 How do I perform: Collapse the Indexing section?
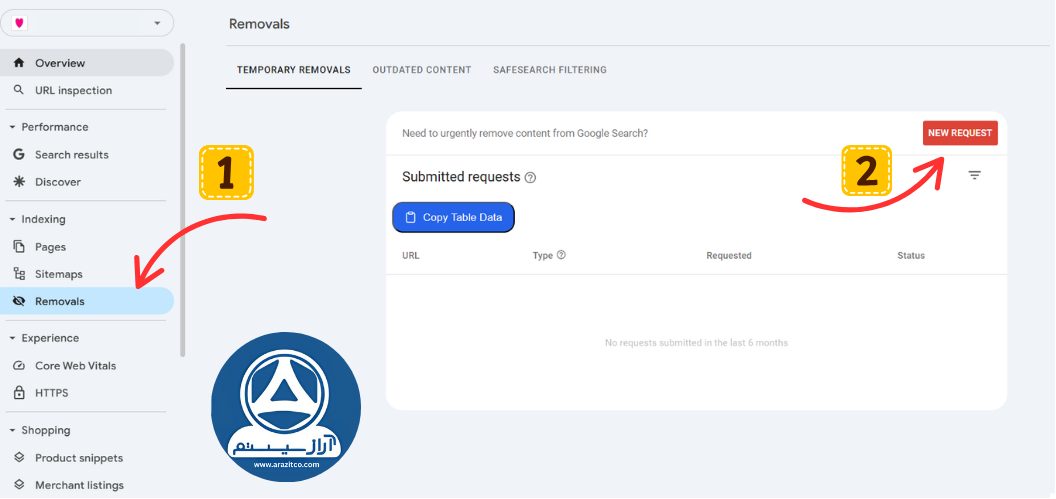(x=12, y=219)
